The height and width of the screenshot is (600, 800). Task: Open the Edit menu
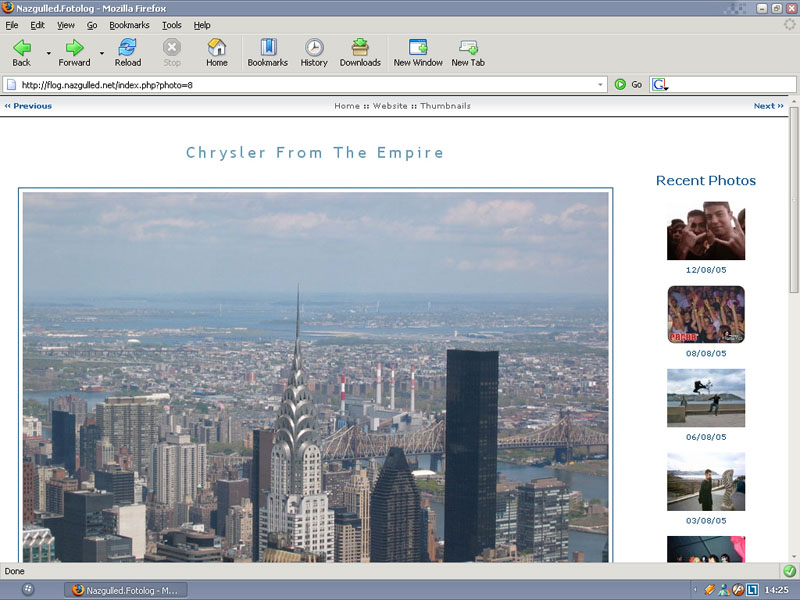click(x=37, y=25)
